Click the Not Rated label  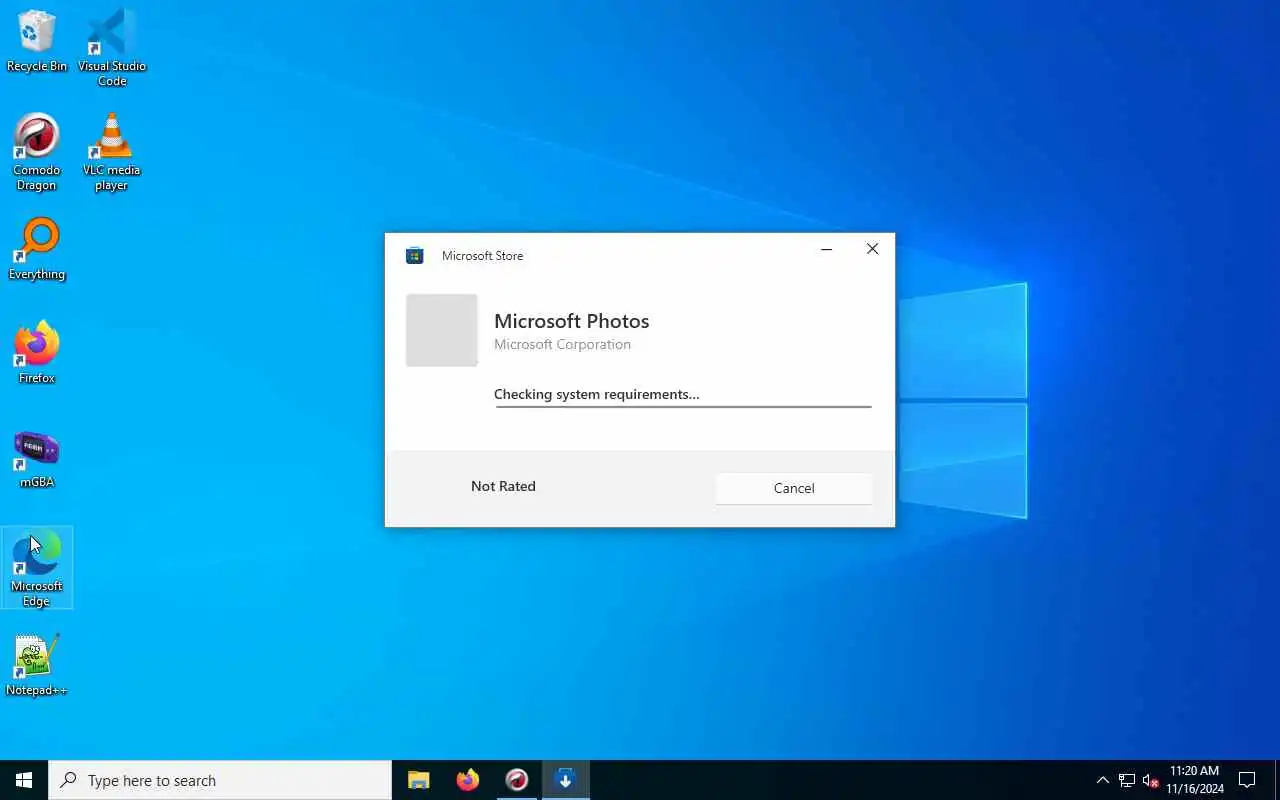click(x=503, y=486)
